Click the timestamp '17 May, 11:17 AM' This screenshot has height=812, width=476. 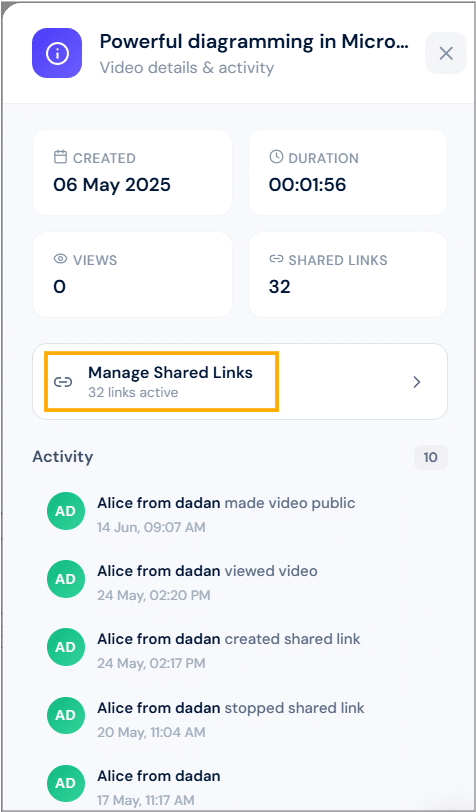click(x=146, y=800)
